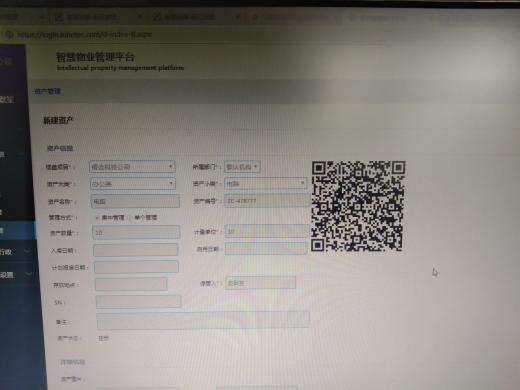520x390 pixels.
Task: Click the 资产名称 input field
Action: pos(135,201)
